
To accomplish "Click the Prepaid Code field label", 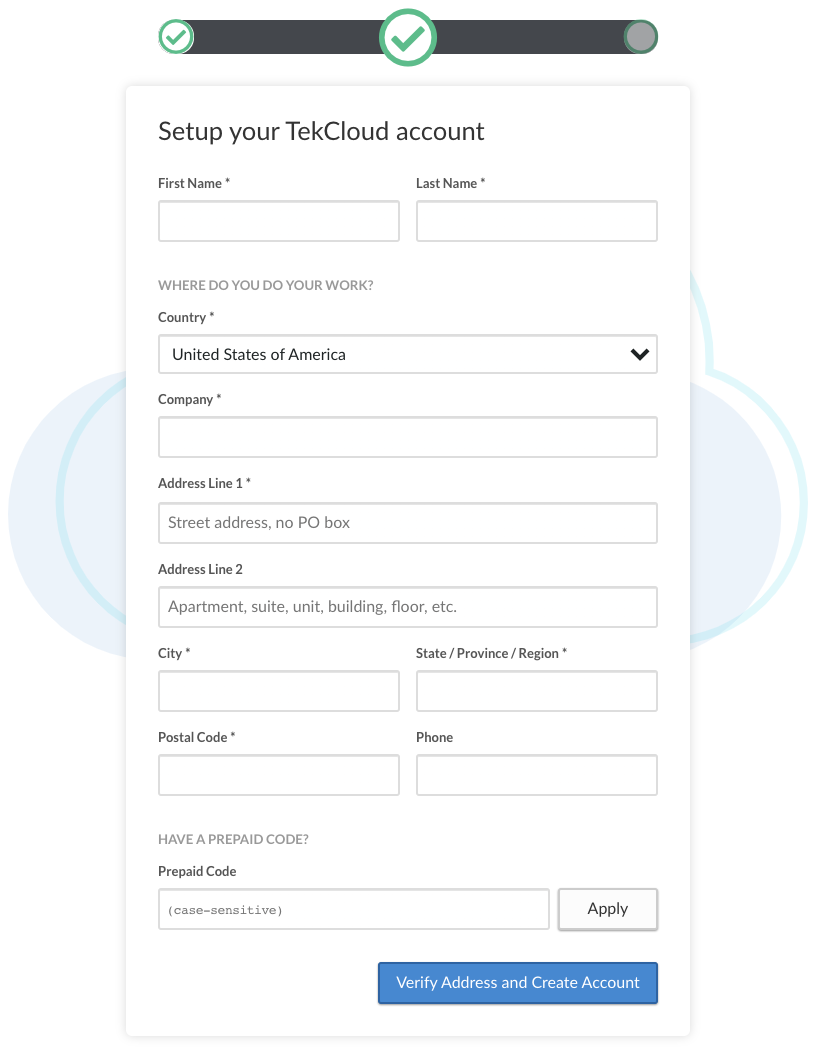I will click(x=197, y=871).
